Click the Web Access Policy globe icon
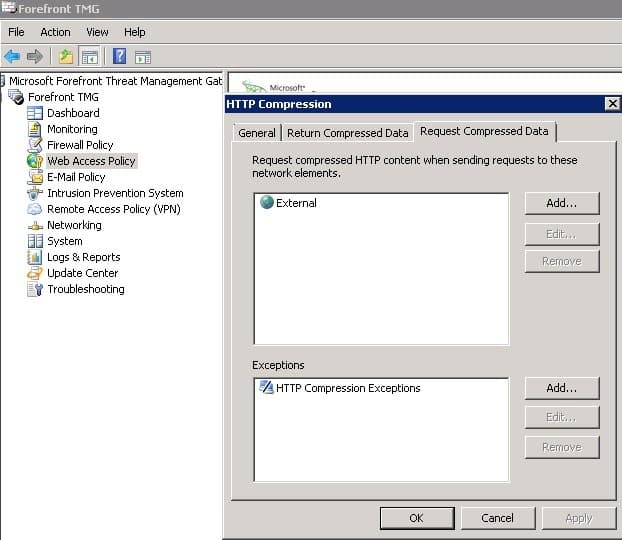Screen dimensions: 622x540 (x=35, y=161)
